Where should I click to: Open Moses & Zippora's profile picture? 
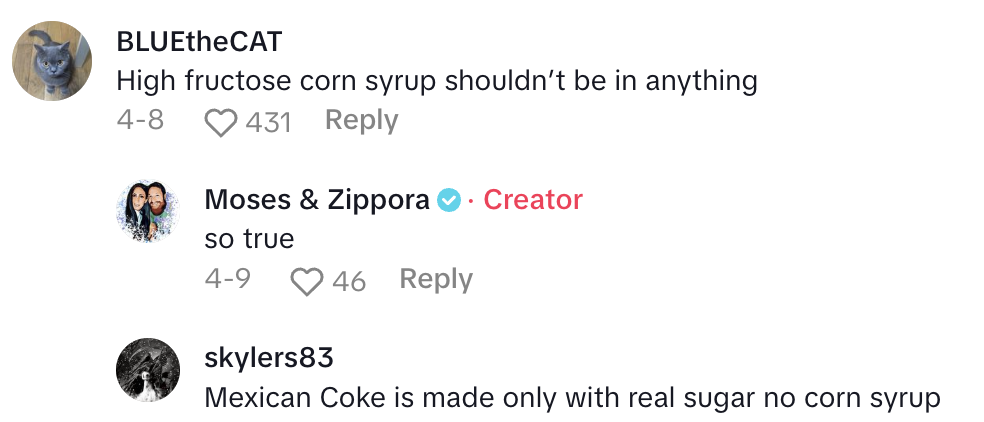tap(148, 212)
